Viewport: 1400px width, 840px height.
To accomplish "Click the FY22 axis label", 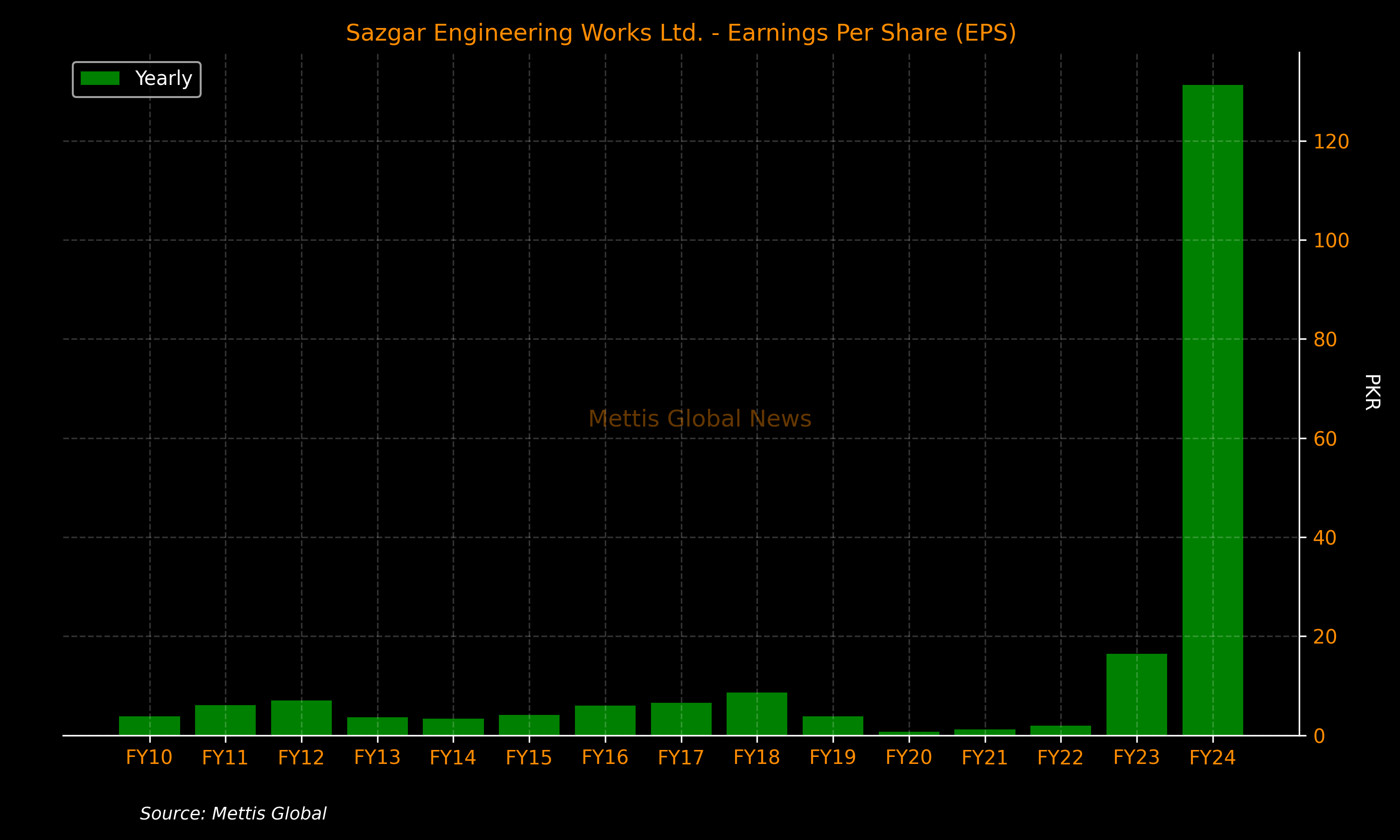I will 1060,757.
